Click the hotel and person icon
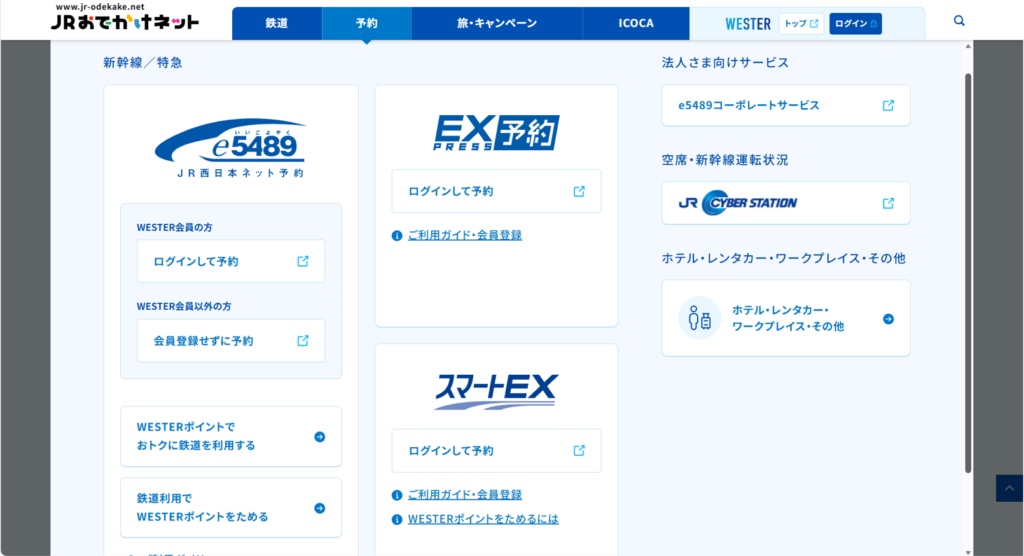1024x556 pixels. tap(699, 318)
